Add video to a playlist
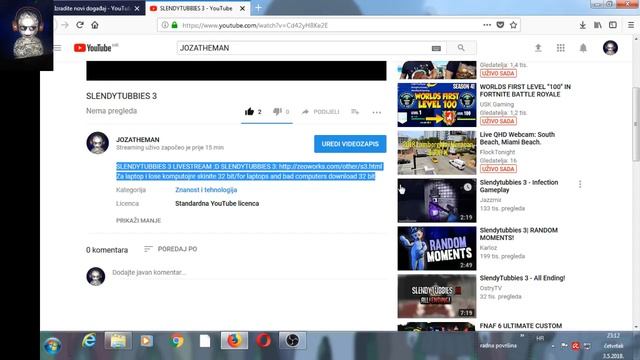The height and width of the screenshot is (360, 640). pyautogui.click(x=355, y=111)
